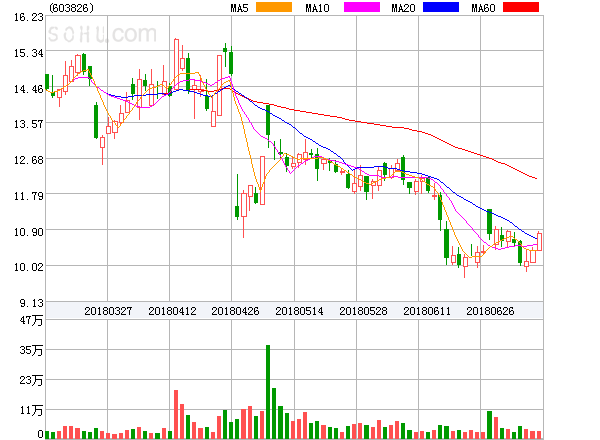
Task: Click the 20180611 date label
Action: click(427, 311)
